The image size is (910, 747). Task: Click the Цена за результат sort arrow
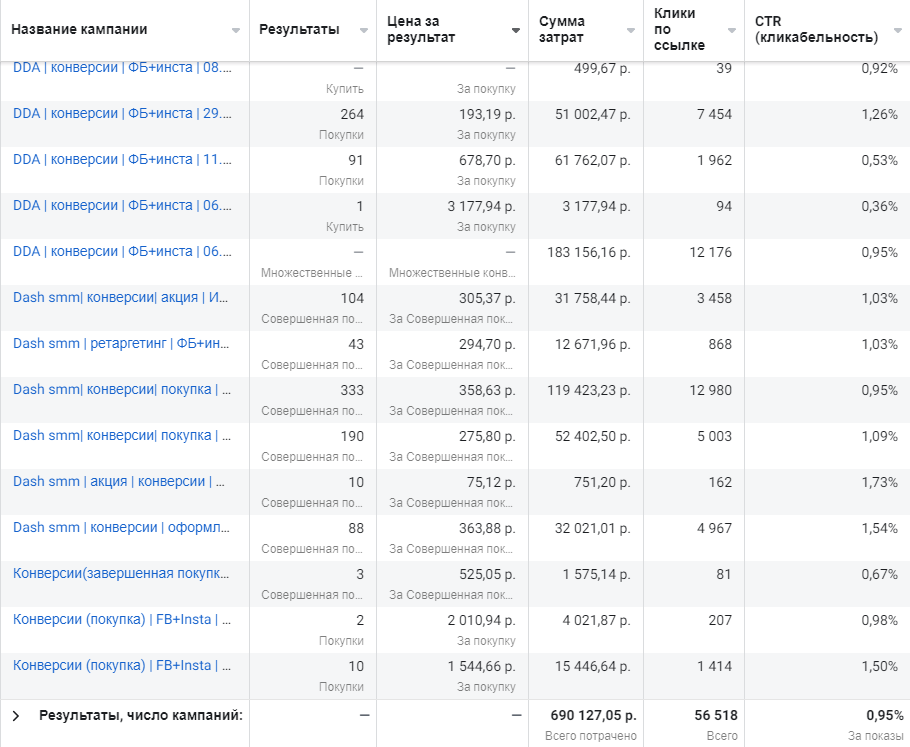[x=515, y=30]
